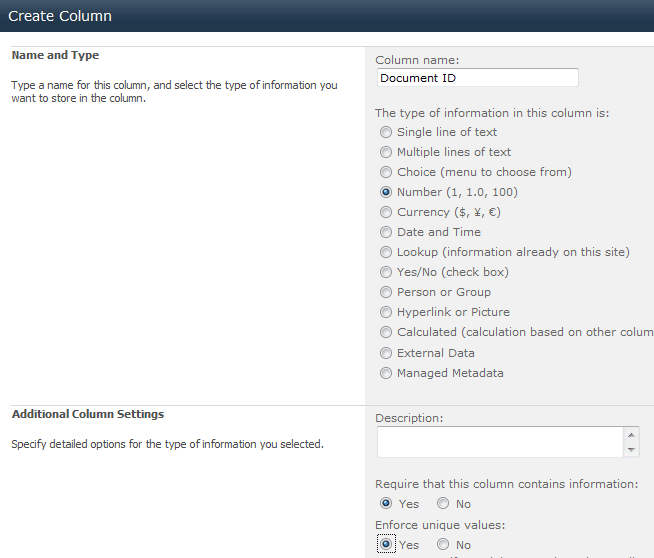Select Choice (menu to choose from) type

tap(386, 172)
